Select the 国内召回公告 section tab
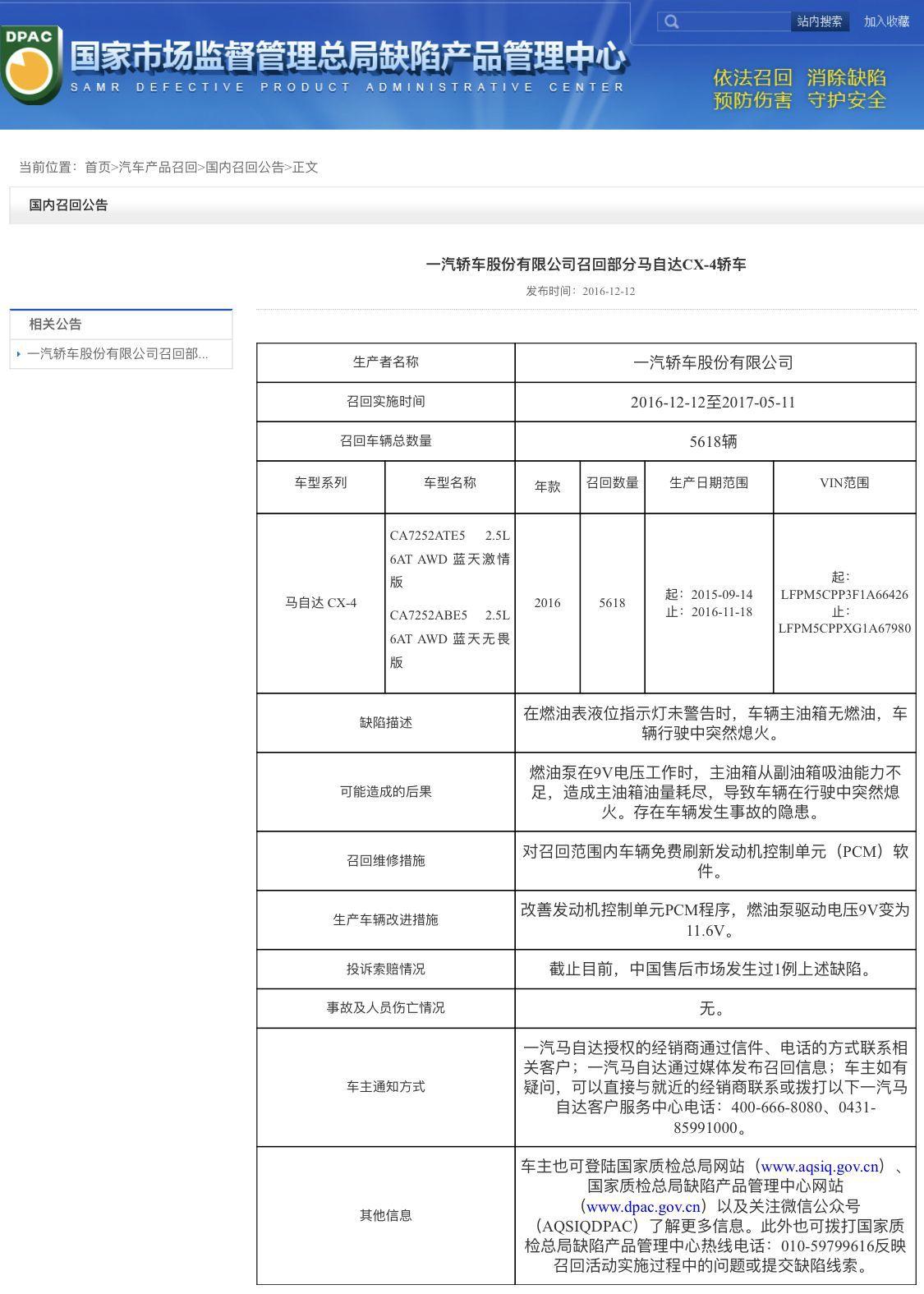Image resolution: width=924 pixels, height=1294 pixels. [x=68, y=205]
